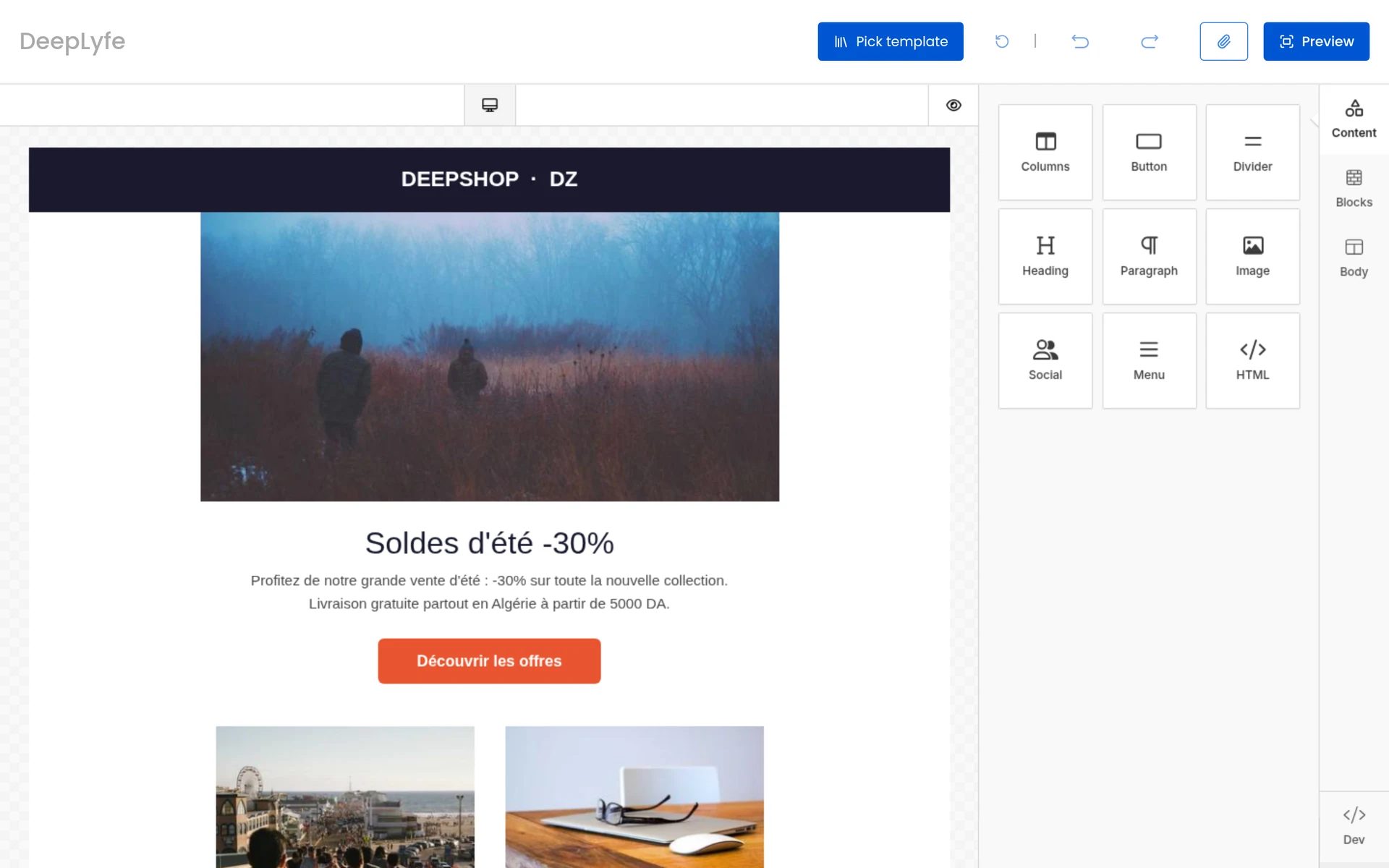Select the pier crowd product image
This screenshot has height=868, width=1389.
(345, 797)
